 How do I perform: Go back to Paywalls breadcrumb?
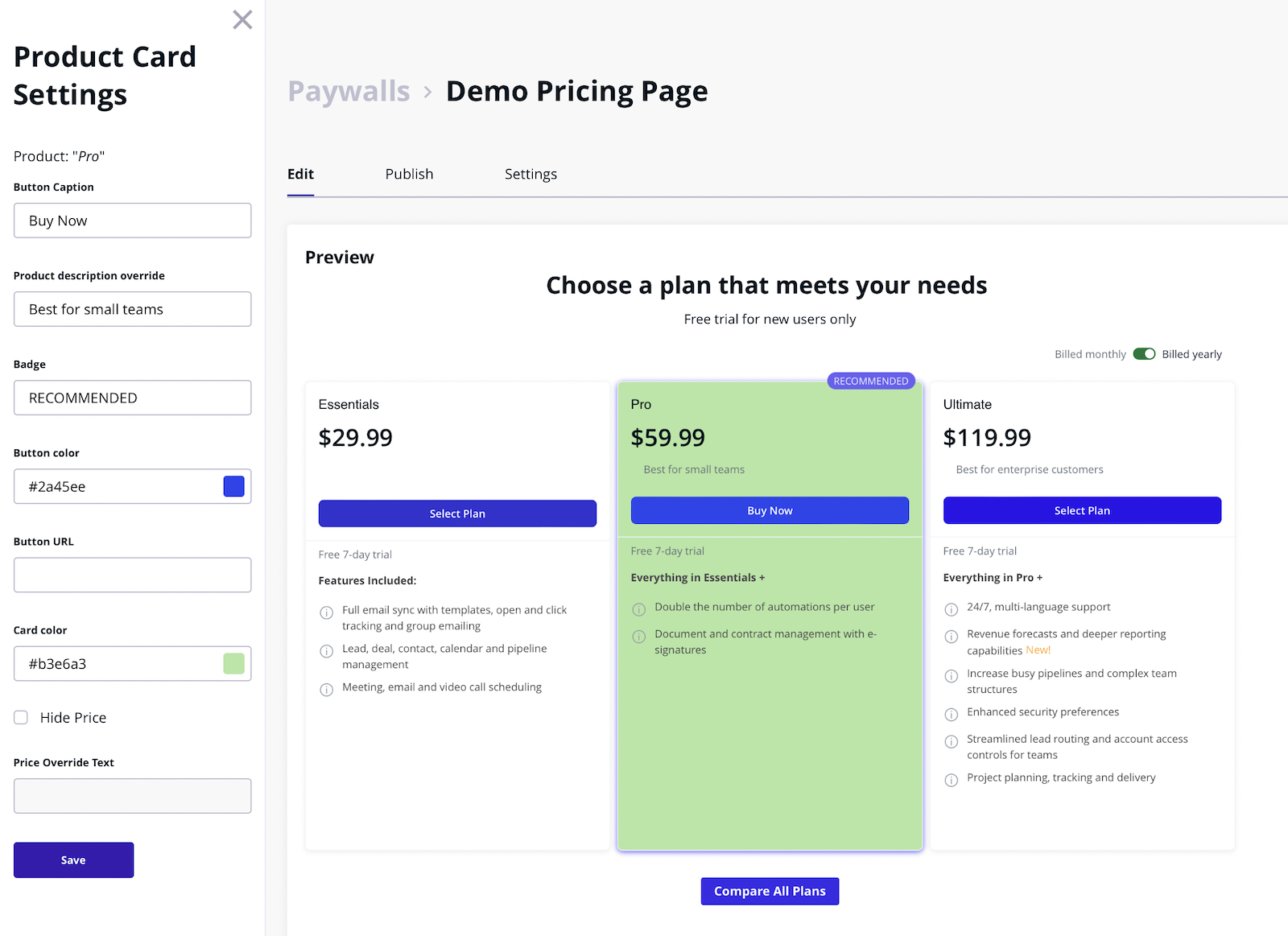coord(349,91)
